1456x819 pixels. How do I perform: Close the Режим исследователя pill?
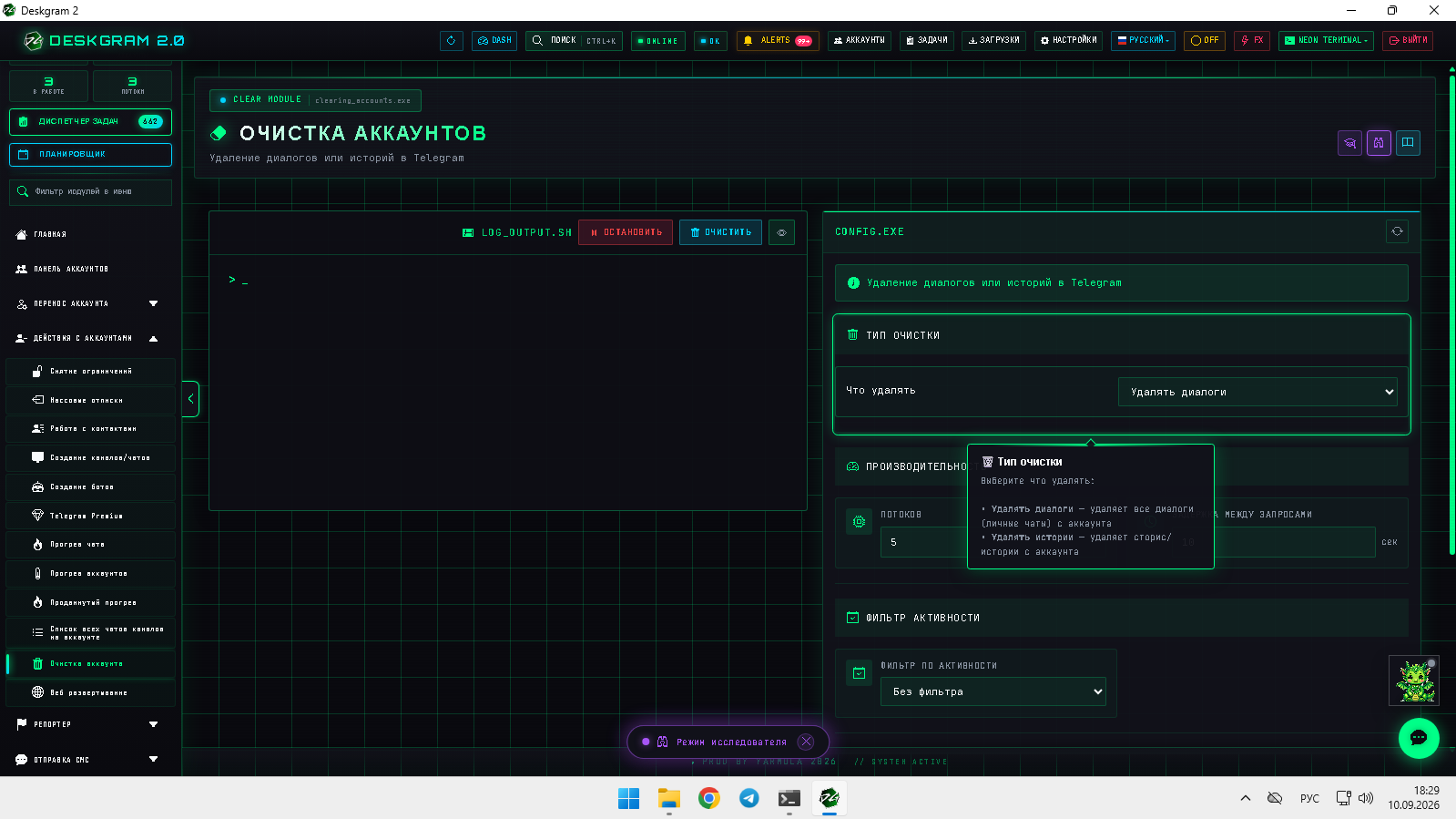pyautogui.click(x=806, y=742)
